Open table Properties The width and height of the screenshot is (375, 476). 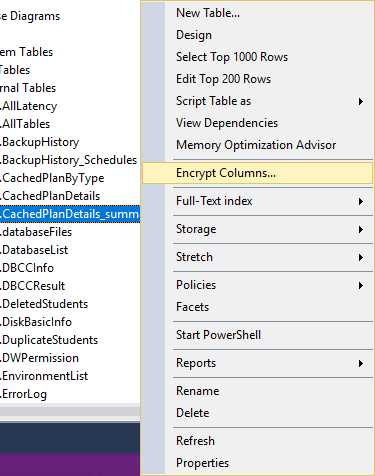pyautogui.click(x=202, y=463)
